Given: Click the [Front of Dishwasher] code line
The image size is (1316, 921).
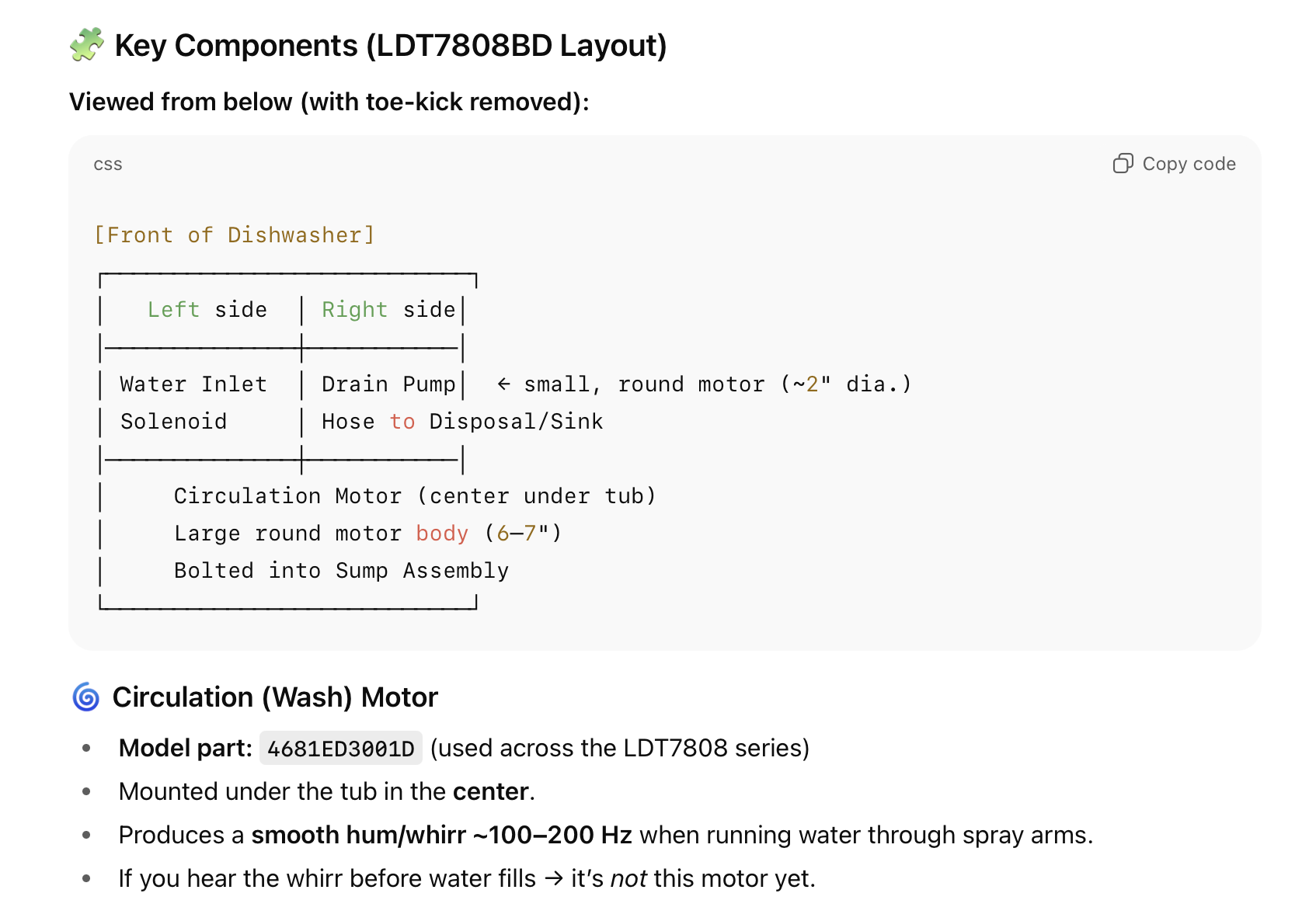Looking at the screenshot, I should click(234, 235).
